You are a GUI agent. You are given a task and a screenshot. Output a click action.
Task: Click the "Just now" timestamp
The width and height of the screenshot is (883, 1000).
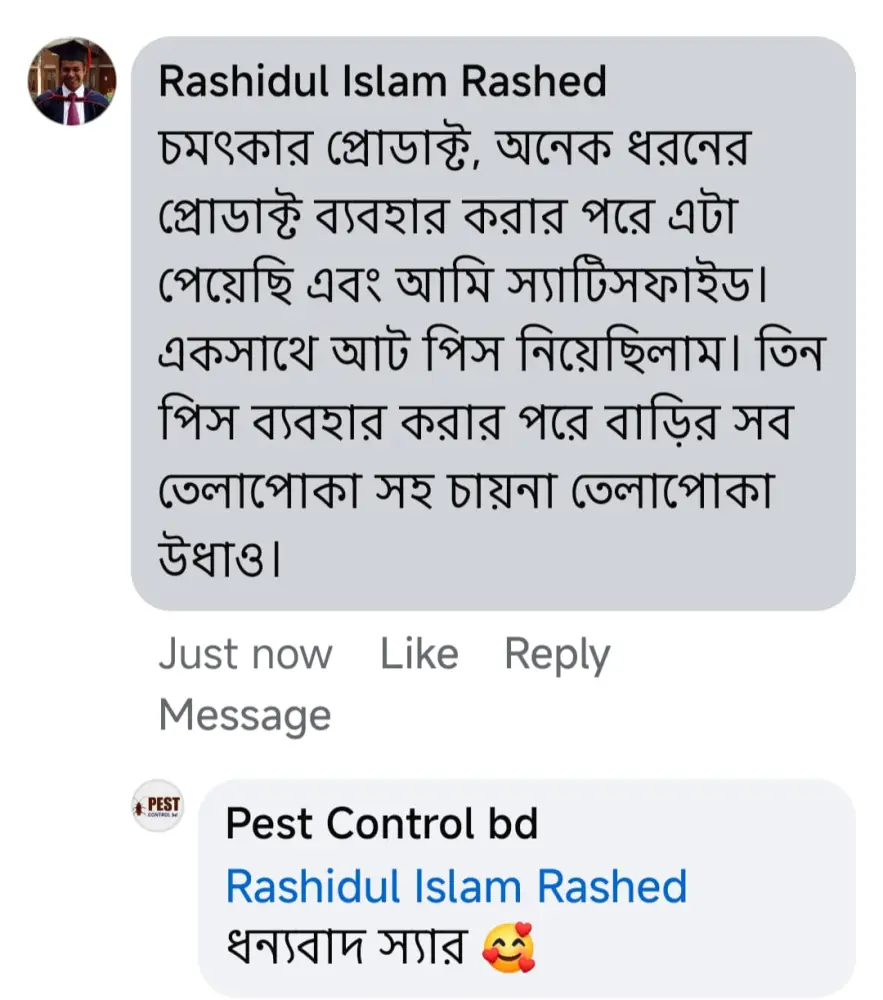click(x=245, y=654)
